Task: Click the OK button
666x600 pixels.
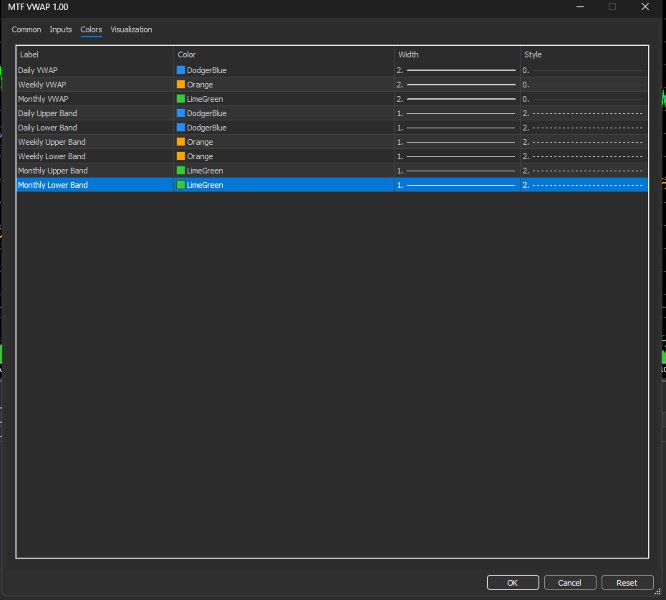Action: point(513,583)
